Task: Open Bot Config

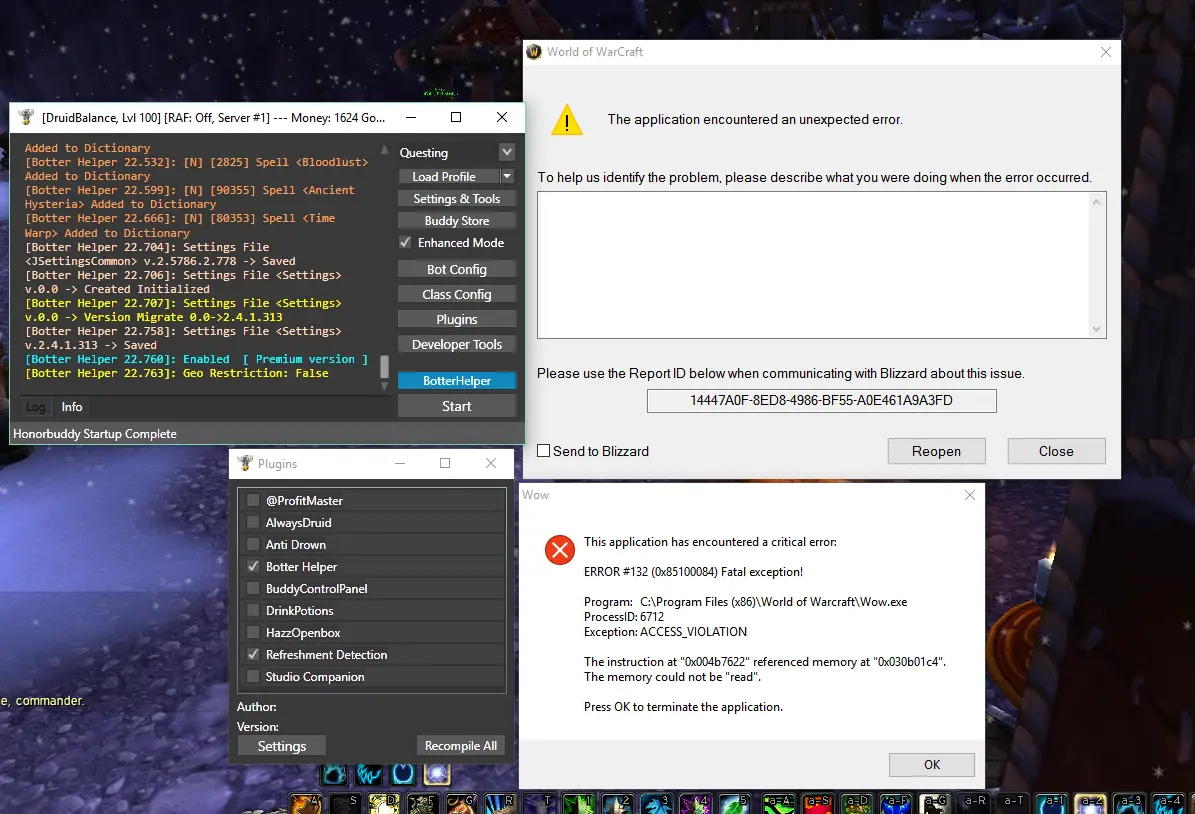Action: (x=457, y=269)
